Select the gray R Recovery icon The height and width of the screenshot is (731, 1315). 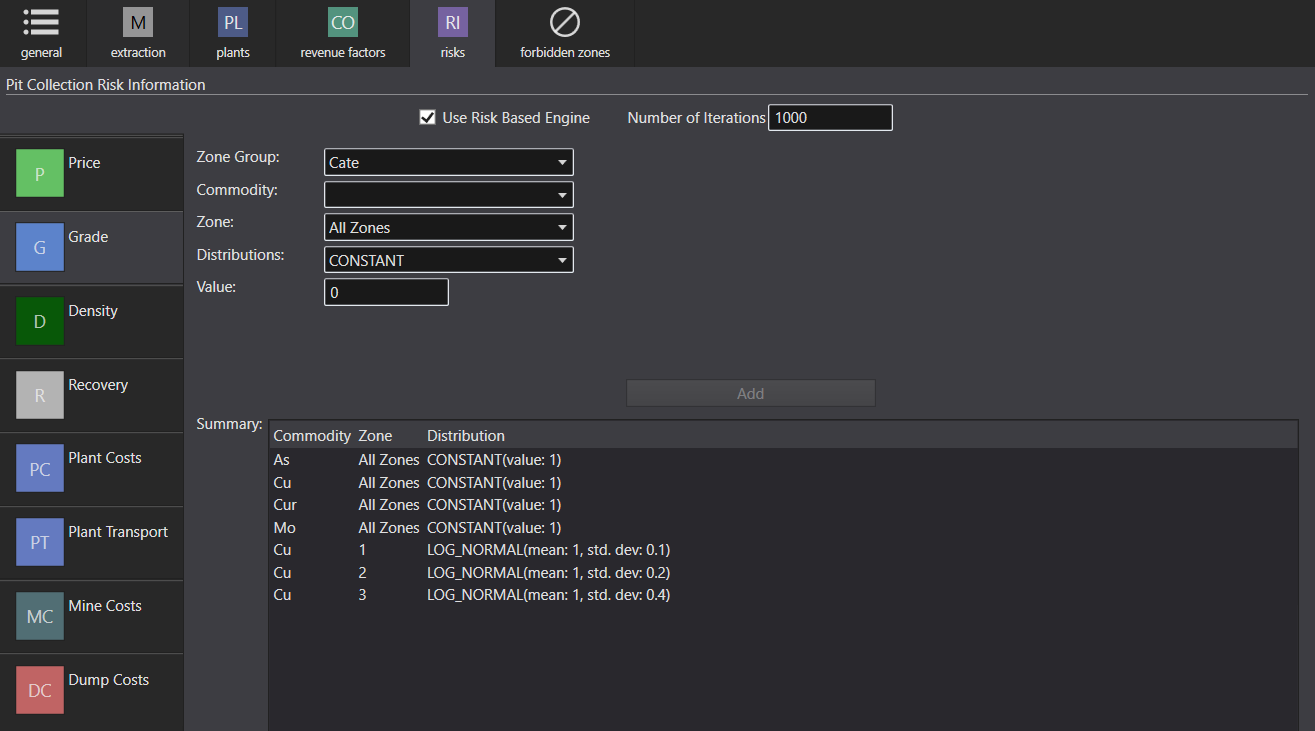tap(40, 395)
